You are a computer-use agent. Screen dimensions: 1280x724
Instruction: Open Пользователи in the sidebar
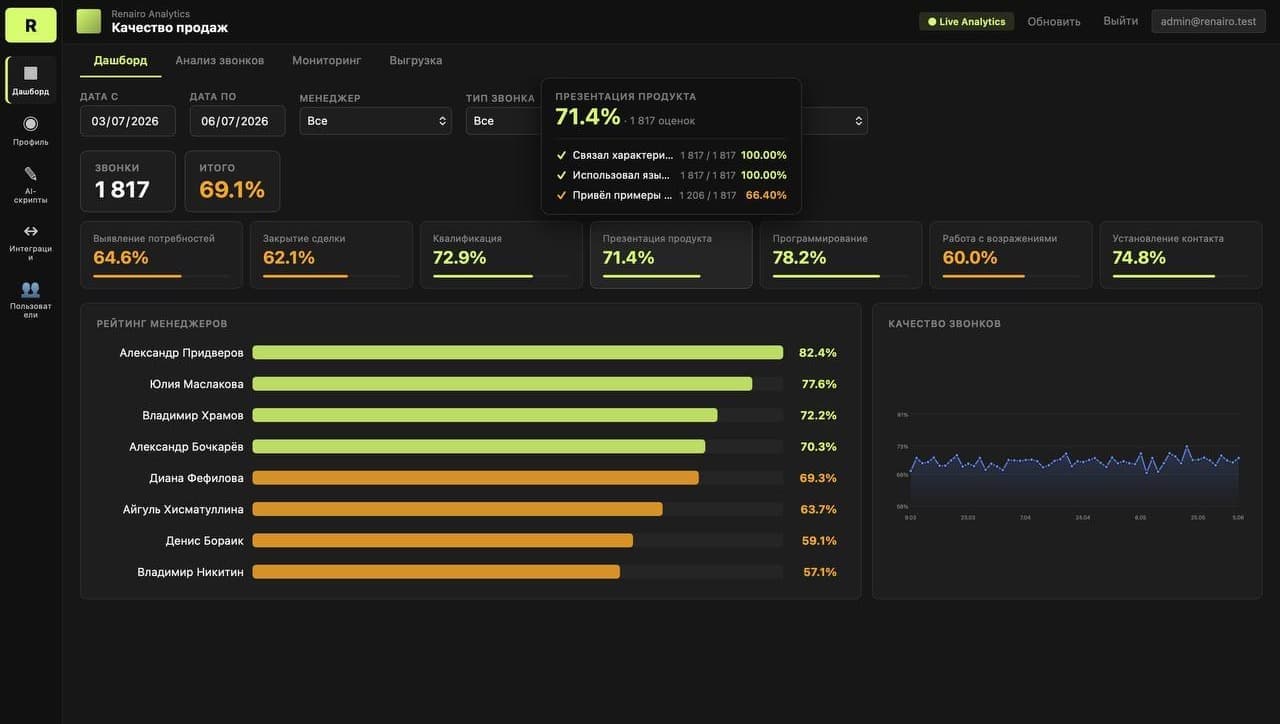31,298
